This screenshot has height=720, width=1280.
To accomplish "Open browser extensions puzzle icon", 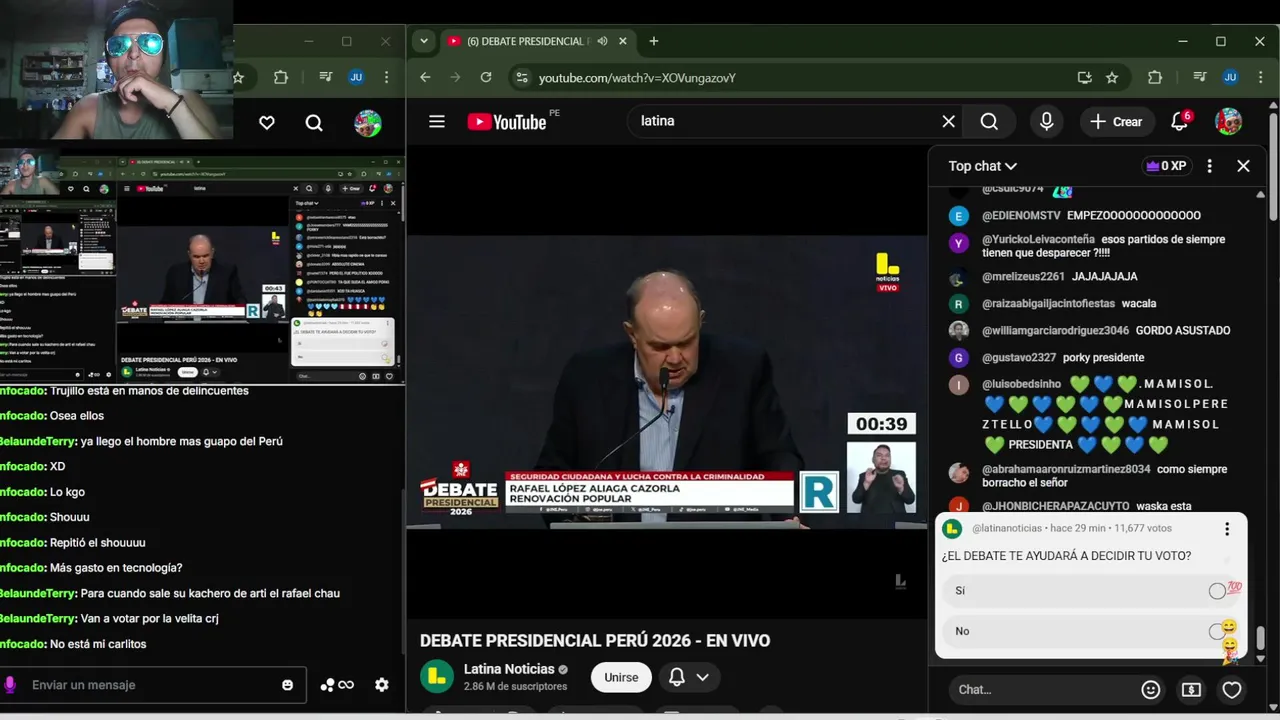I will pos(1155,77).
